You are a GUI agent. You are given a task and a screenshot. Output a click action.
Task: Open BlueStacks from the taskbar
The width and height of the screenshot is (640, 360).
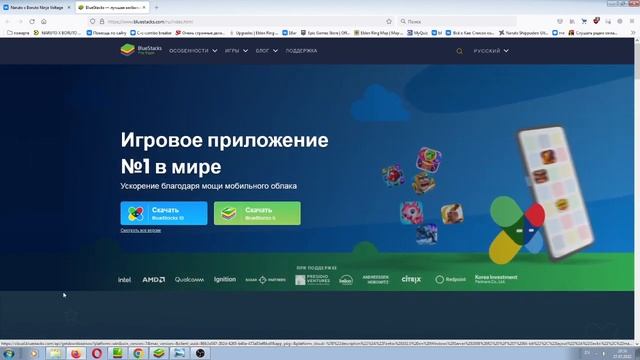point(159,353)
